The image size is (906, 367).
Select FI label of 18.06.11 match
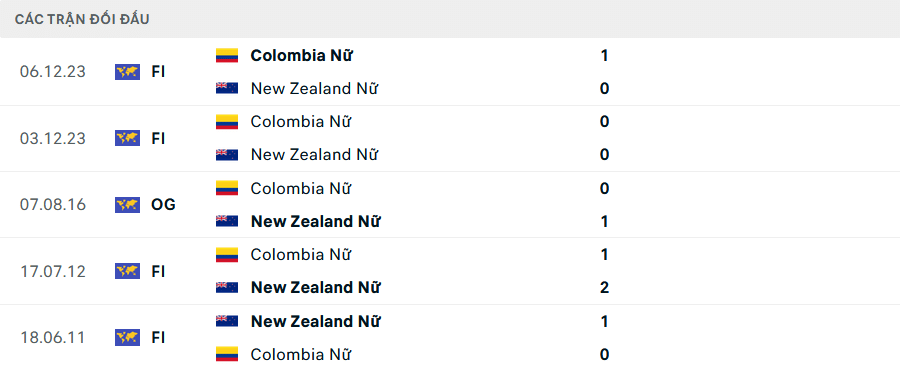point(158,338)
